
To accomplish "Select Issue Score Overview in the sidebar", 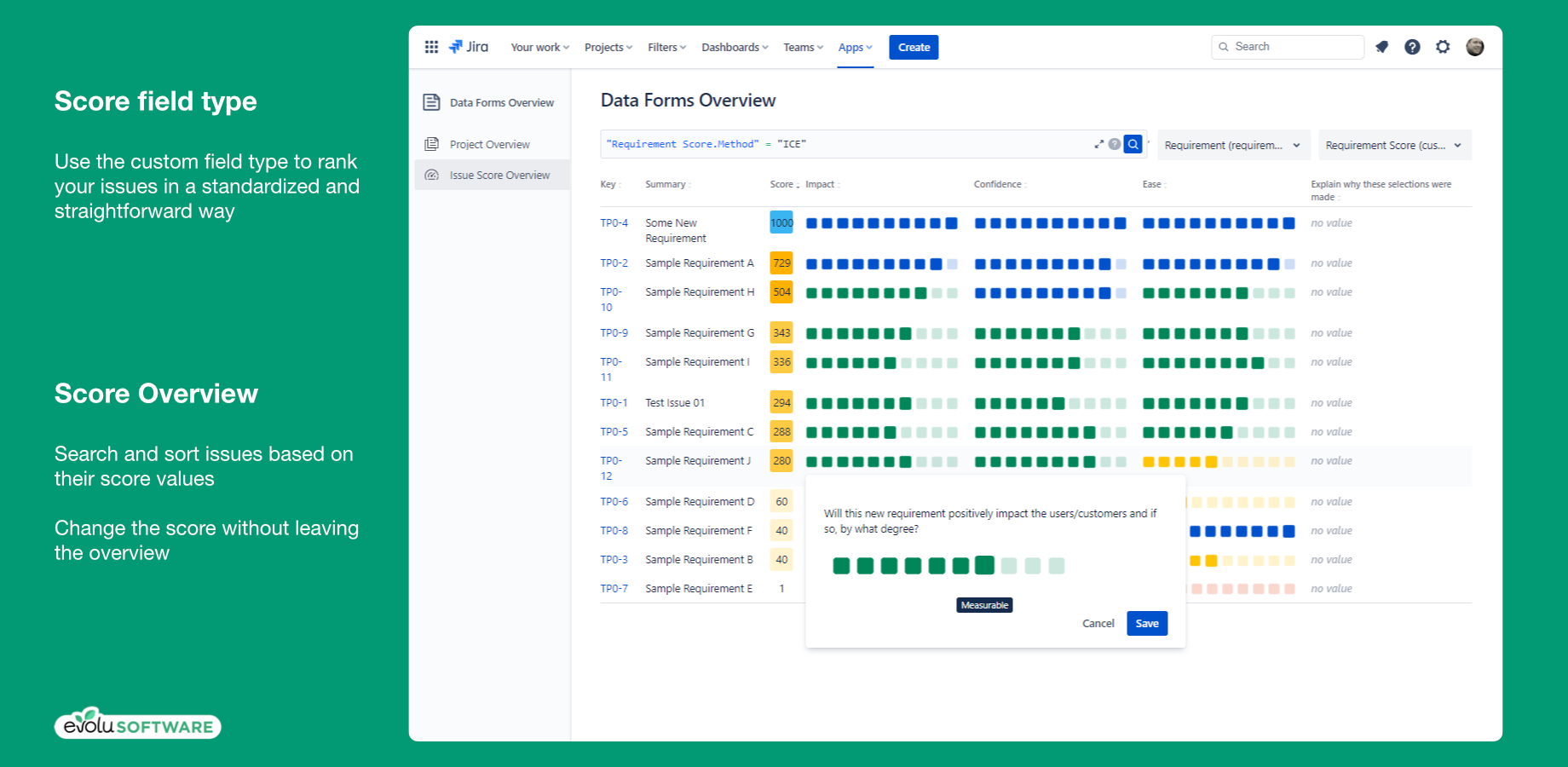I will tap(493, 175).
